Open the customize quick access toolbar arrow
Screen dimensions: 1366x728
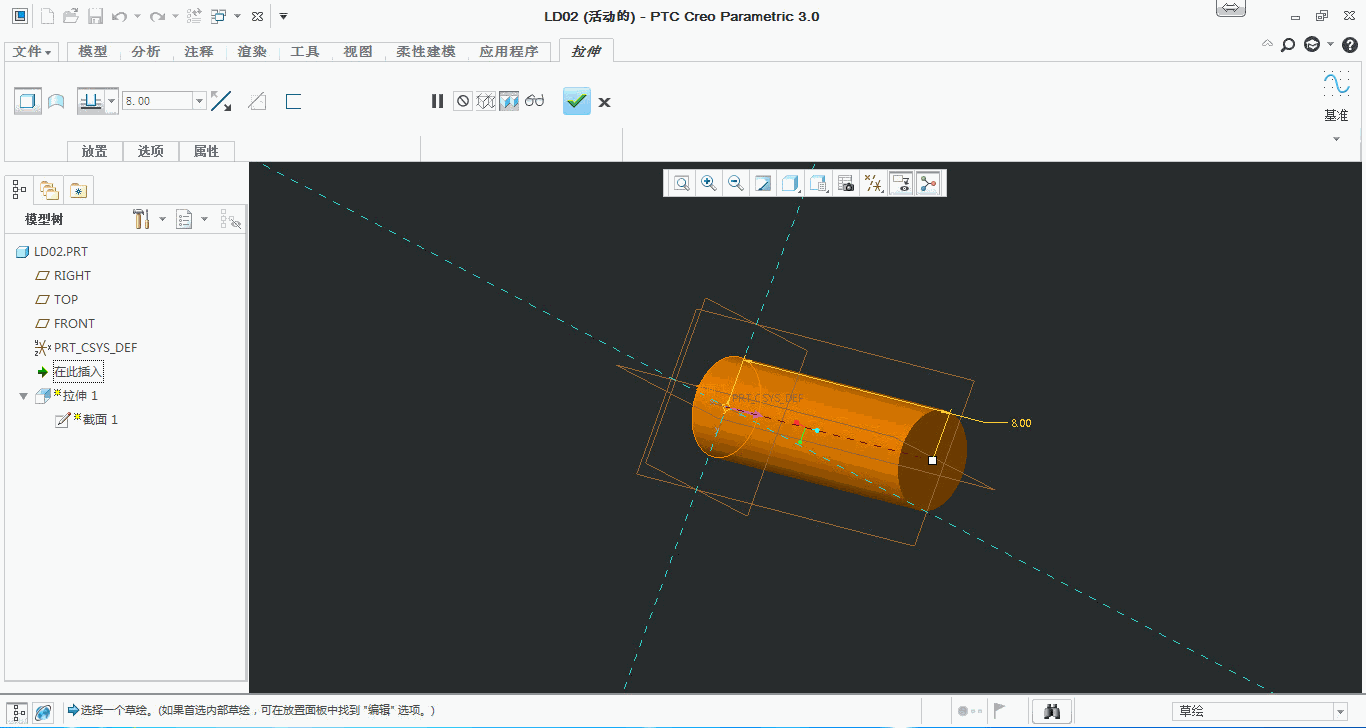pos(284,17)
